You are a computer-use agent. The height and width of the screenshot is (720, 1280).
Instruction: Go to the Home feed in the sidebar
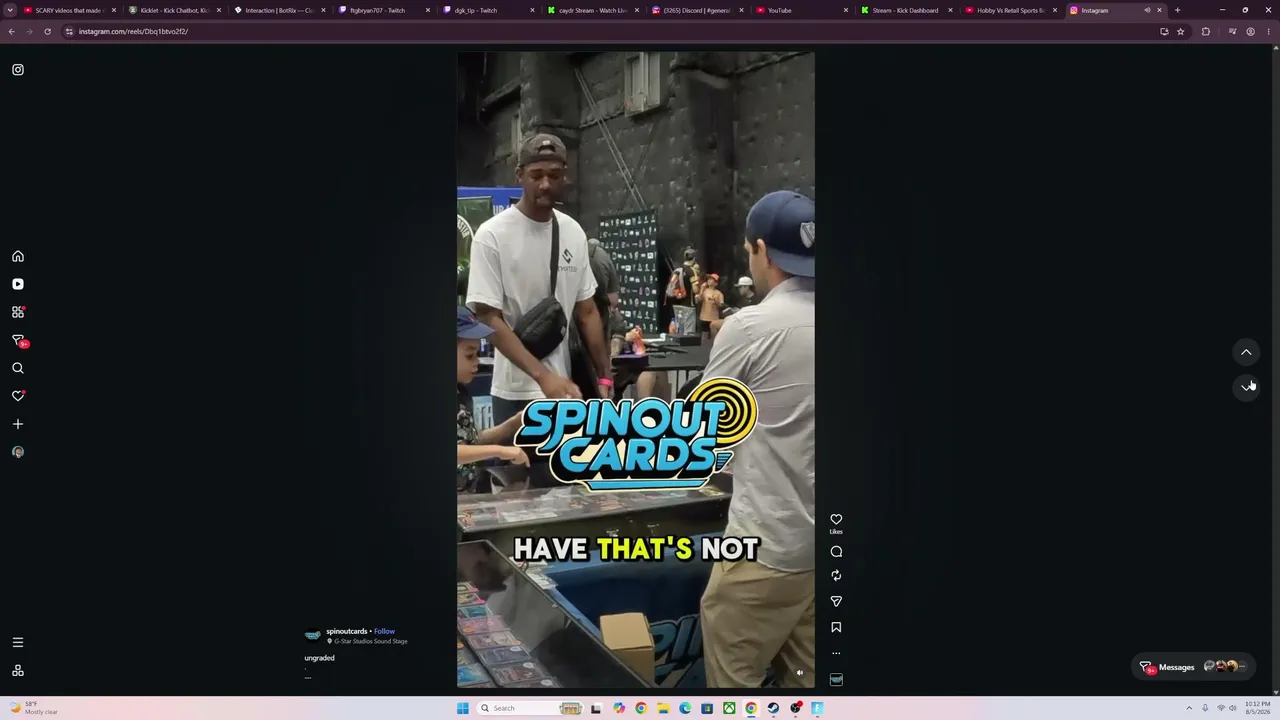18,256
